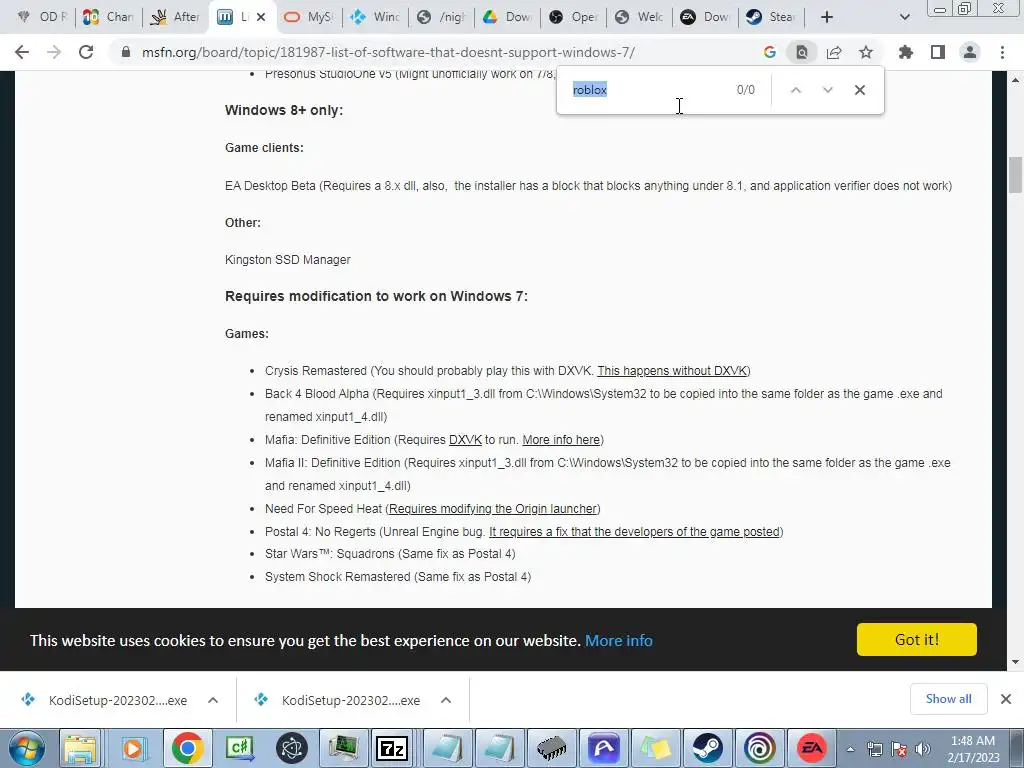Switch to the /nigh tab
Image resolution: width=1024 pixels, height=768 pixels.
[x=441, y=17]
